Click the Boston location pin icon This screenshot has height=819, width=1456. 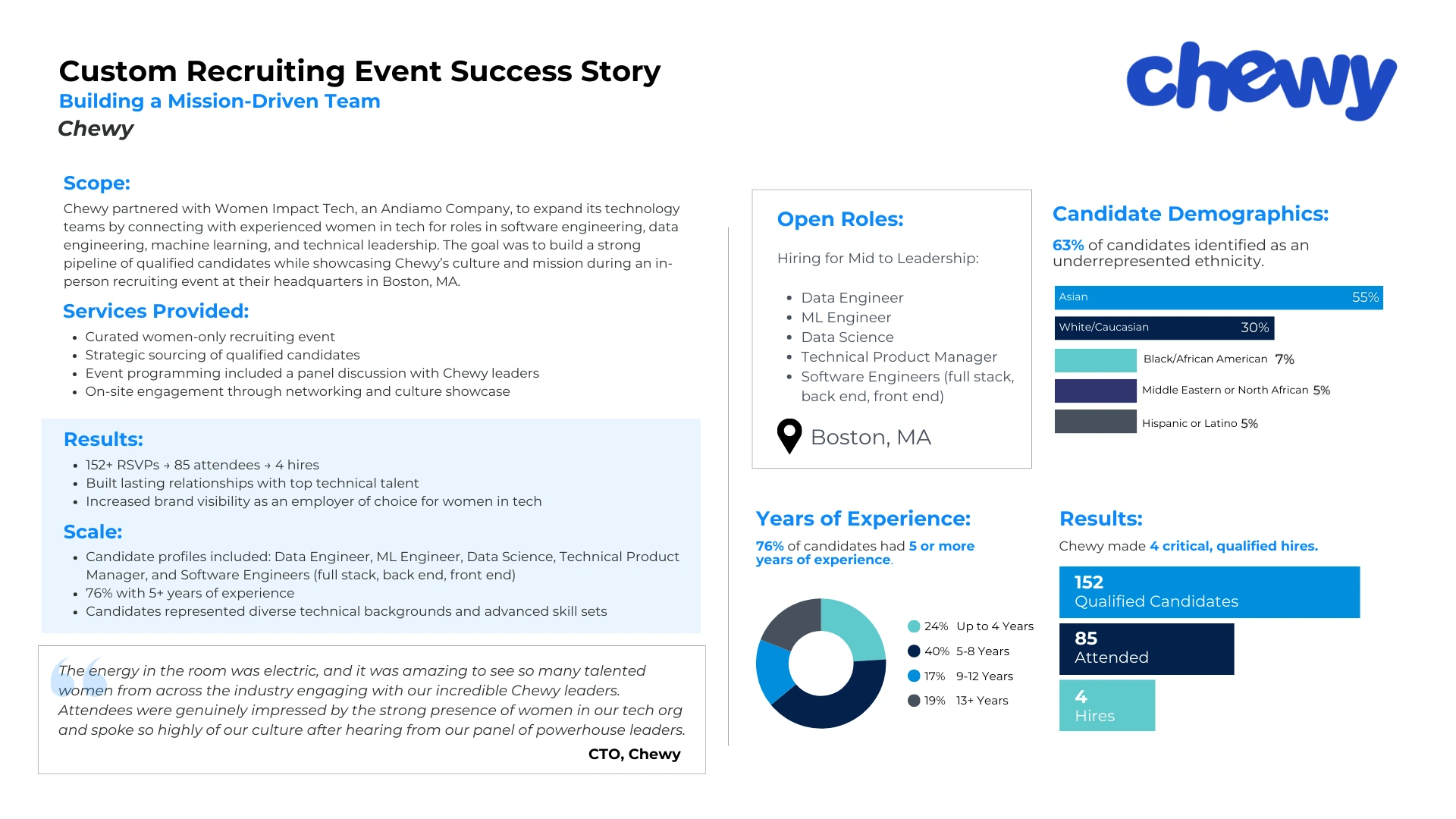(x=789, y=435)
